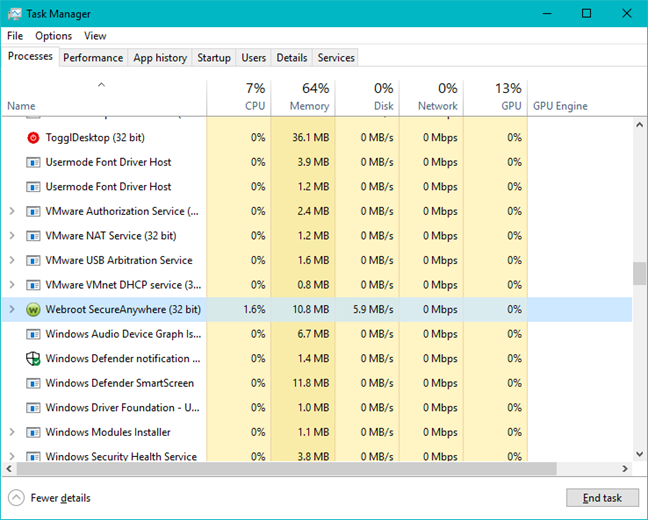648x520 pixels.
Task: Sort processes by Disk column header
Action: [367, 98]
